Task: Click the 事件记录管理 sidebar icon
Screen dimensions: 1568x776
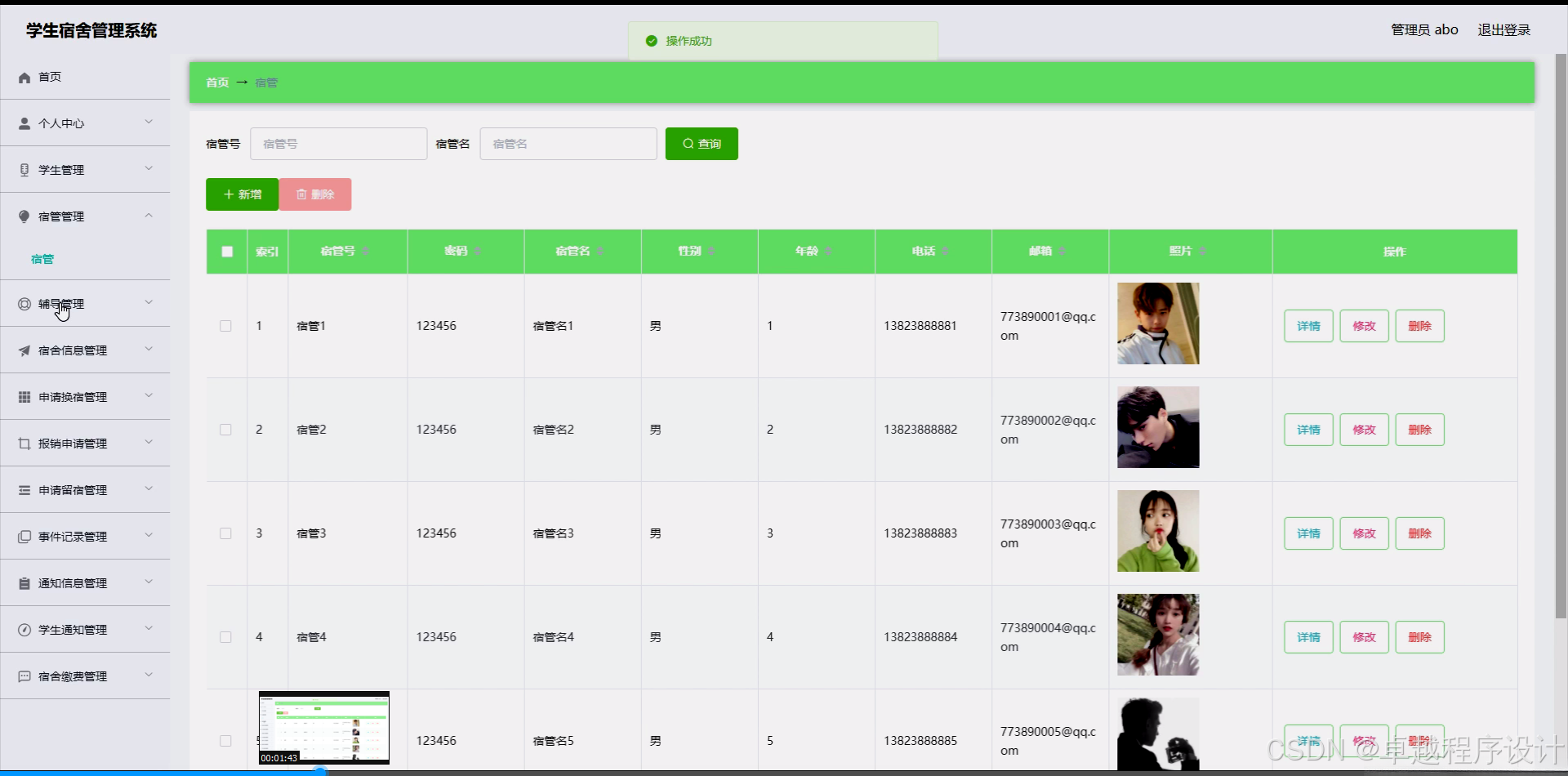Action: coord(23,536)
